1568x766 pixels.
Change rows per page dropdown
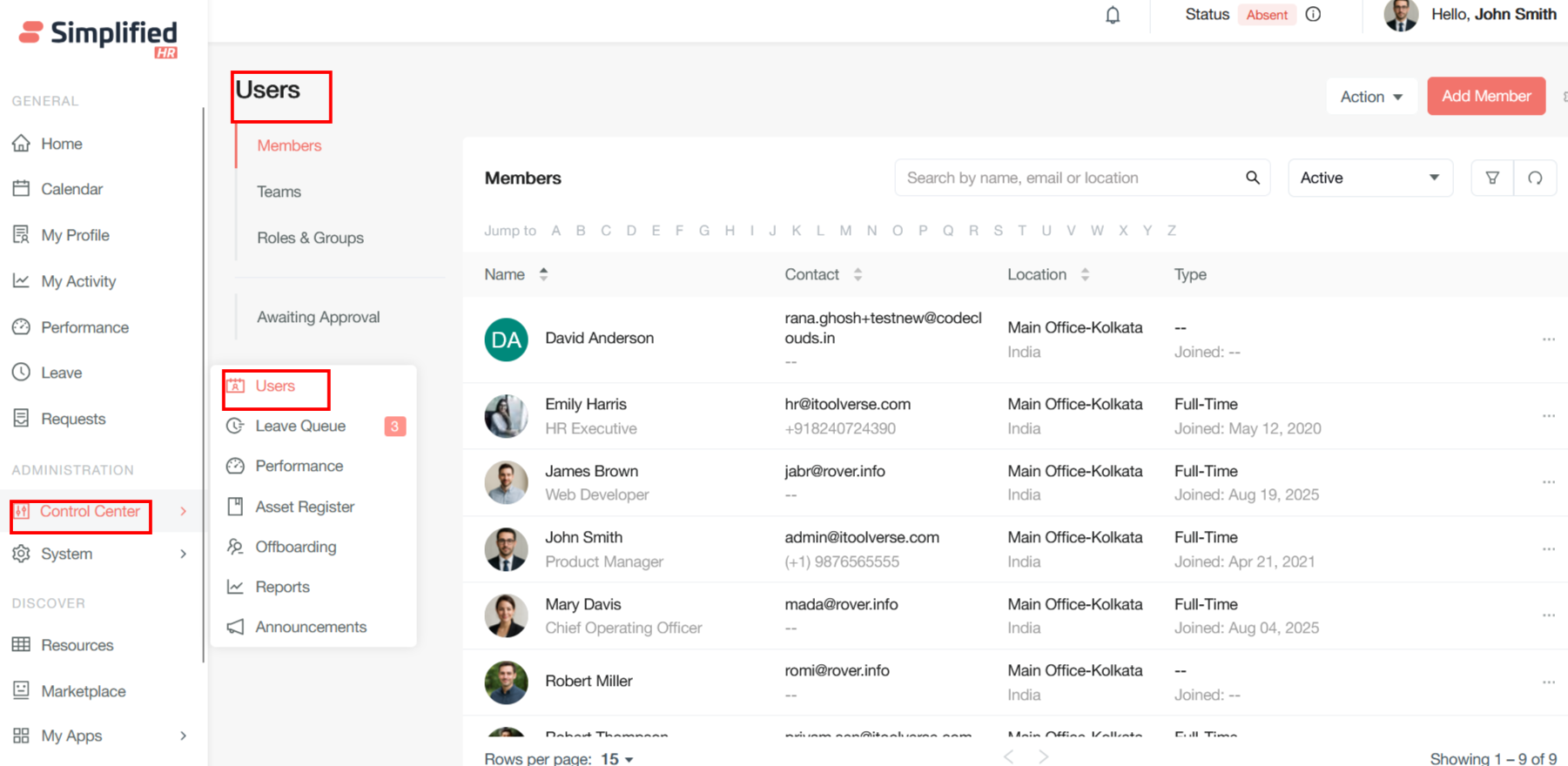(x=617, y=759)
